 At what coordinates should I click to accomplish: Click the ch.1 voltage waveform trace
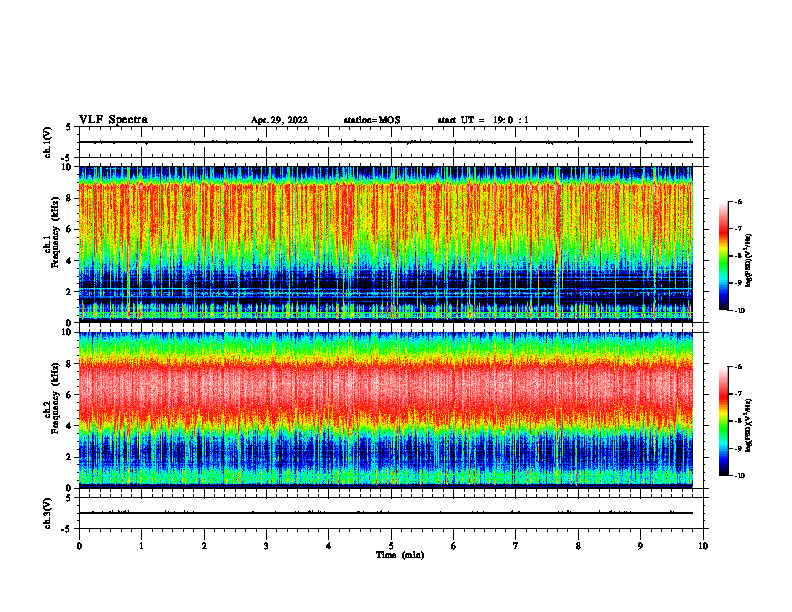386,142
